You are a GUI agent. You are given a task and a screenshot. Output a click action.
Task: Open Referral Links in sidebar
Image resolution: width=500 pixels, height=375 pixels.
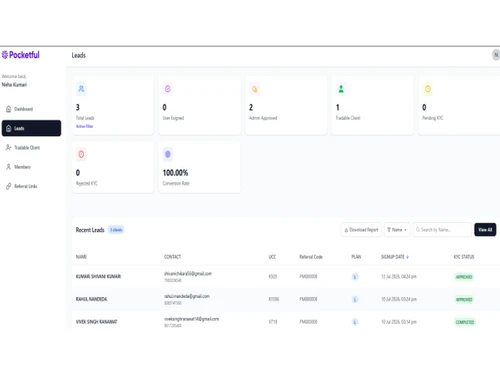pyautogui.click(x=21, y=186)
